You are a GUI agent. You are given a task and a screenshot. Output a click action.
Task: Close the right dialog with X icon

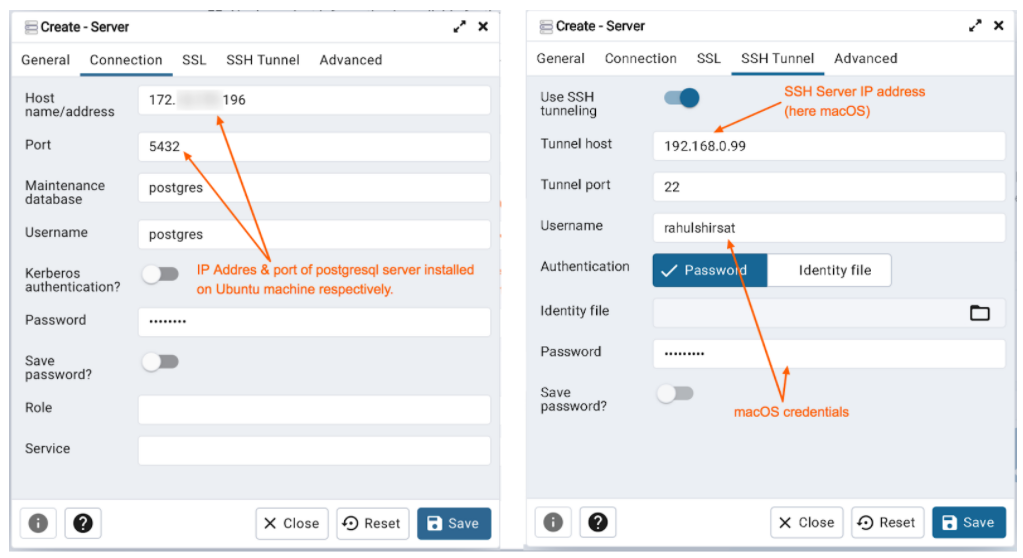pos(998,26)
